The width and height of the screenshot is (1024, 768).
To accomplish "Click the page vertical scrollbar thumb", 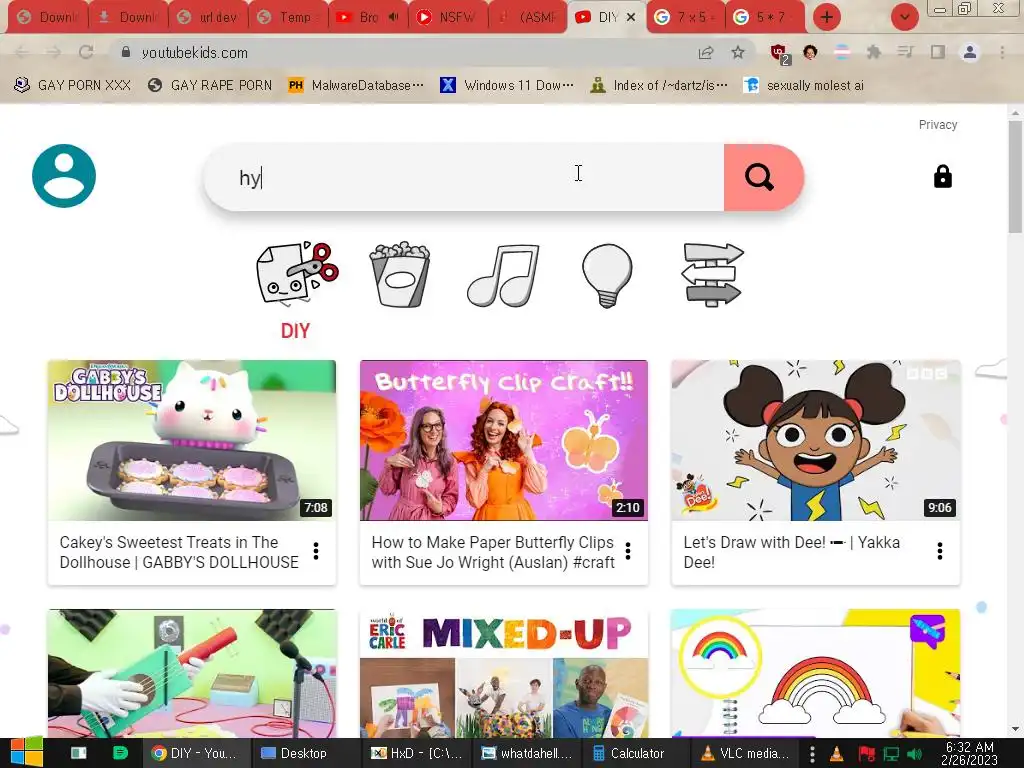I will pos(1015,176).
